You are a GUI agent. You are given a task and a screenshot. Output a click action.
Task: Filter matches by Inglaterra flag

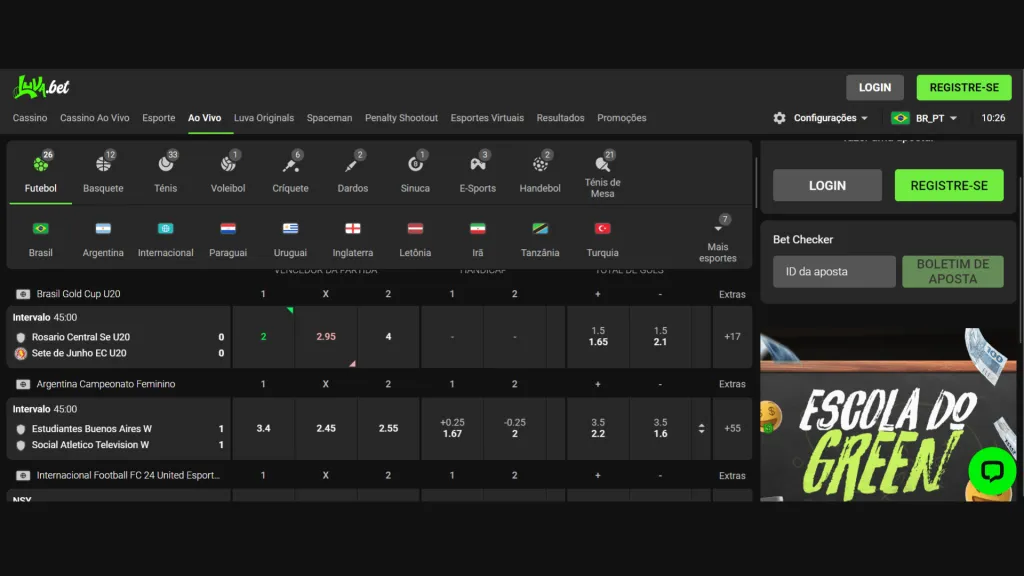click(x=353, y=229)
